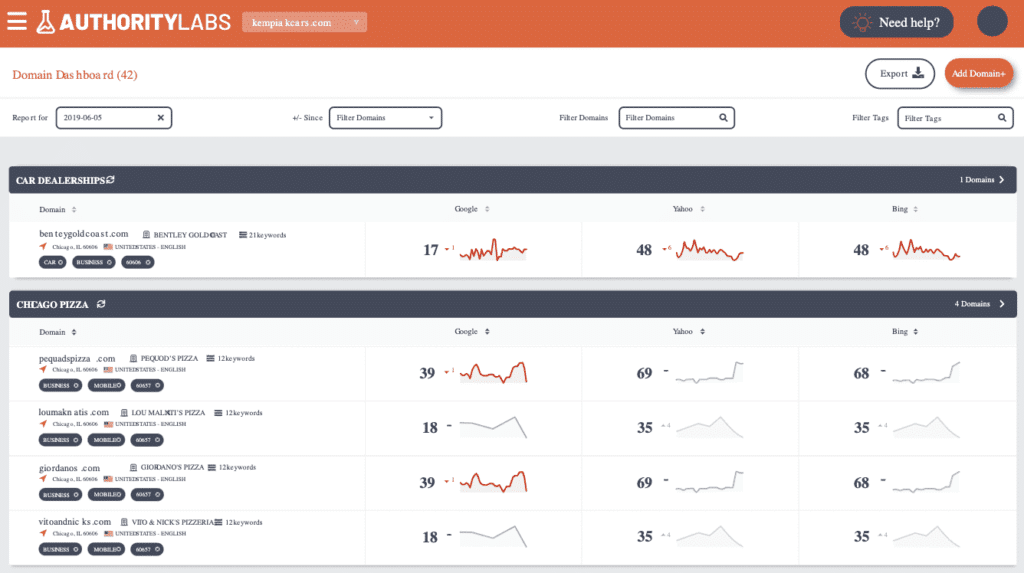Click the Filter Domains search field
Viewport: 1024px width, 573px height.
tap(677, 118)
